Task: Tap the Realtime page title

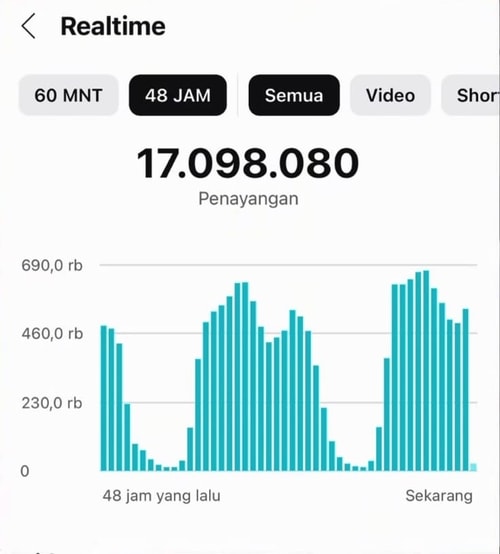Action: (x=113, y=26)
